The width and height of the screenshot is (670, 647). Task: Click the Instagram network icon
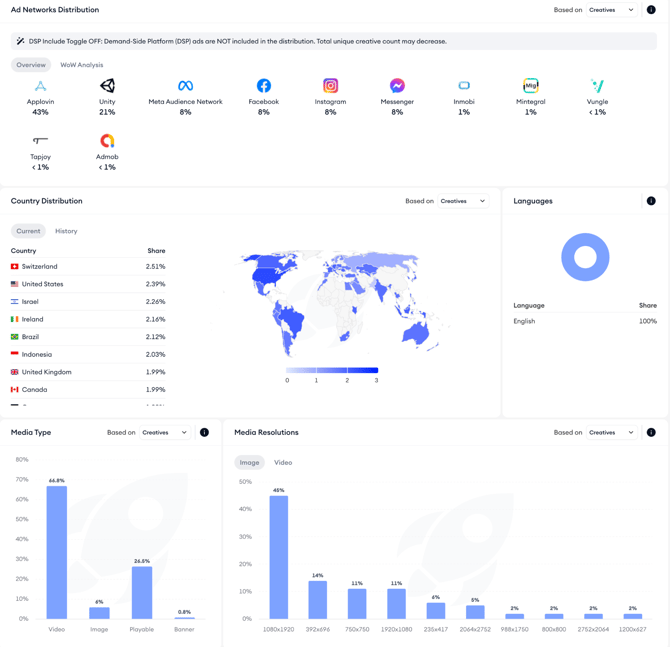click(330, 86)
